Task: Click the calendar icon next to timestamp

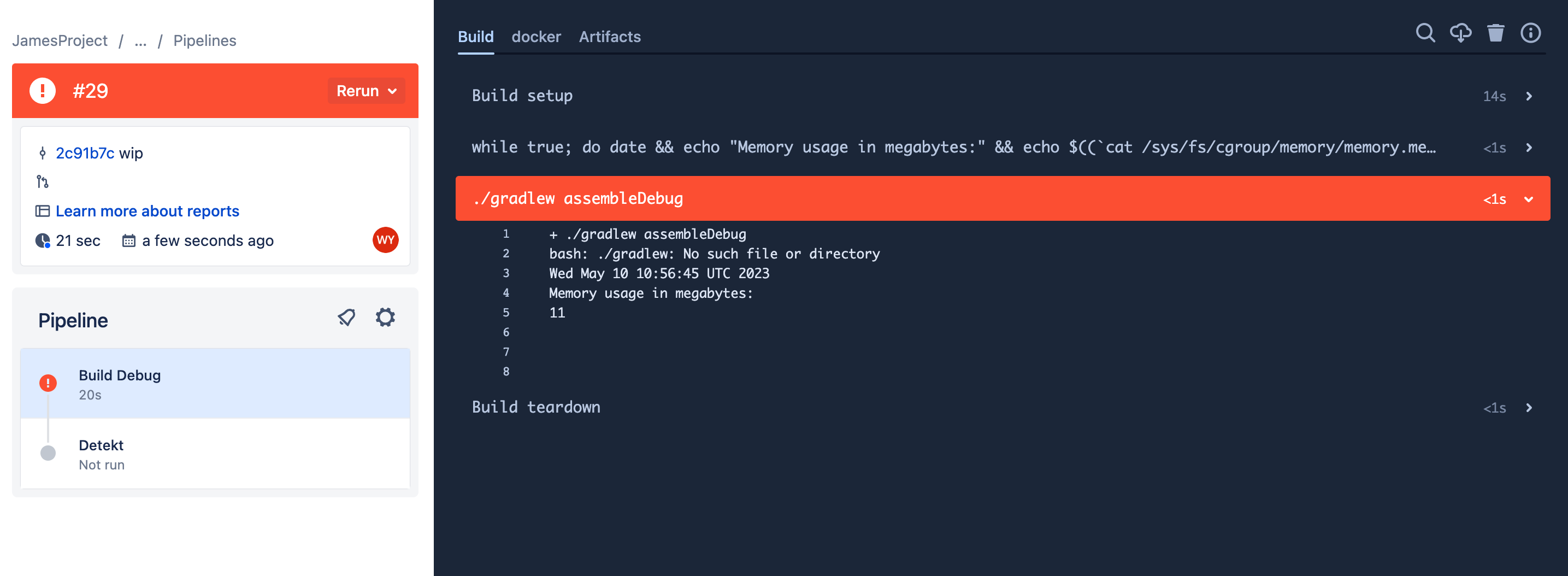Action: tap(128, 240)
